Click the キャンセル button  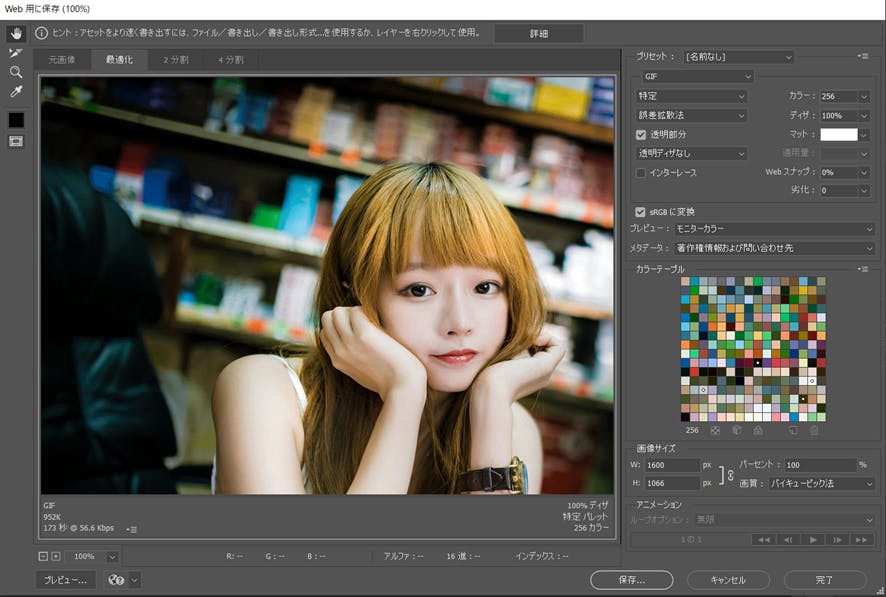click(727, 579)
